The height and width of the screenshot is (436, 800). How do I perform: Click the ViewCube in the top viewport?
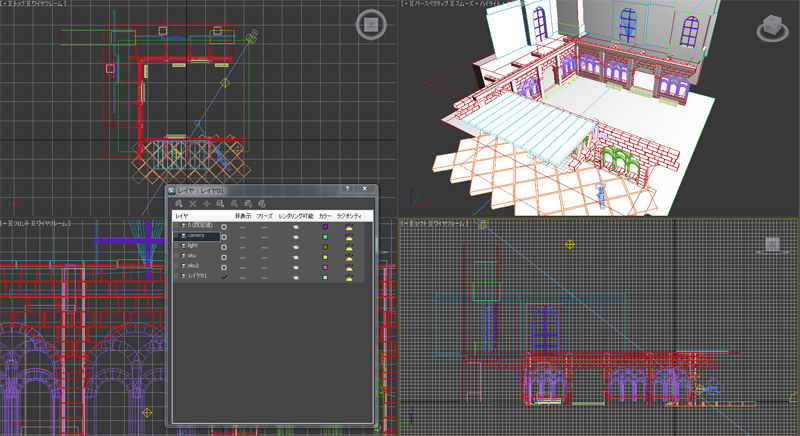370,24
